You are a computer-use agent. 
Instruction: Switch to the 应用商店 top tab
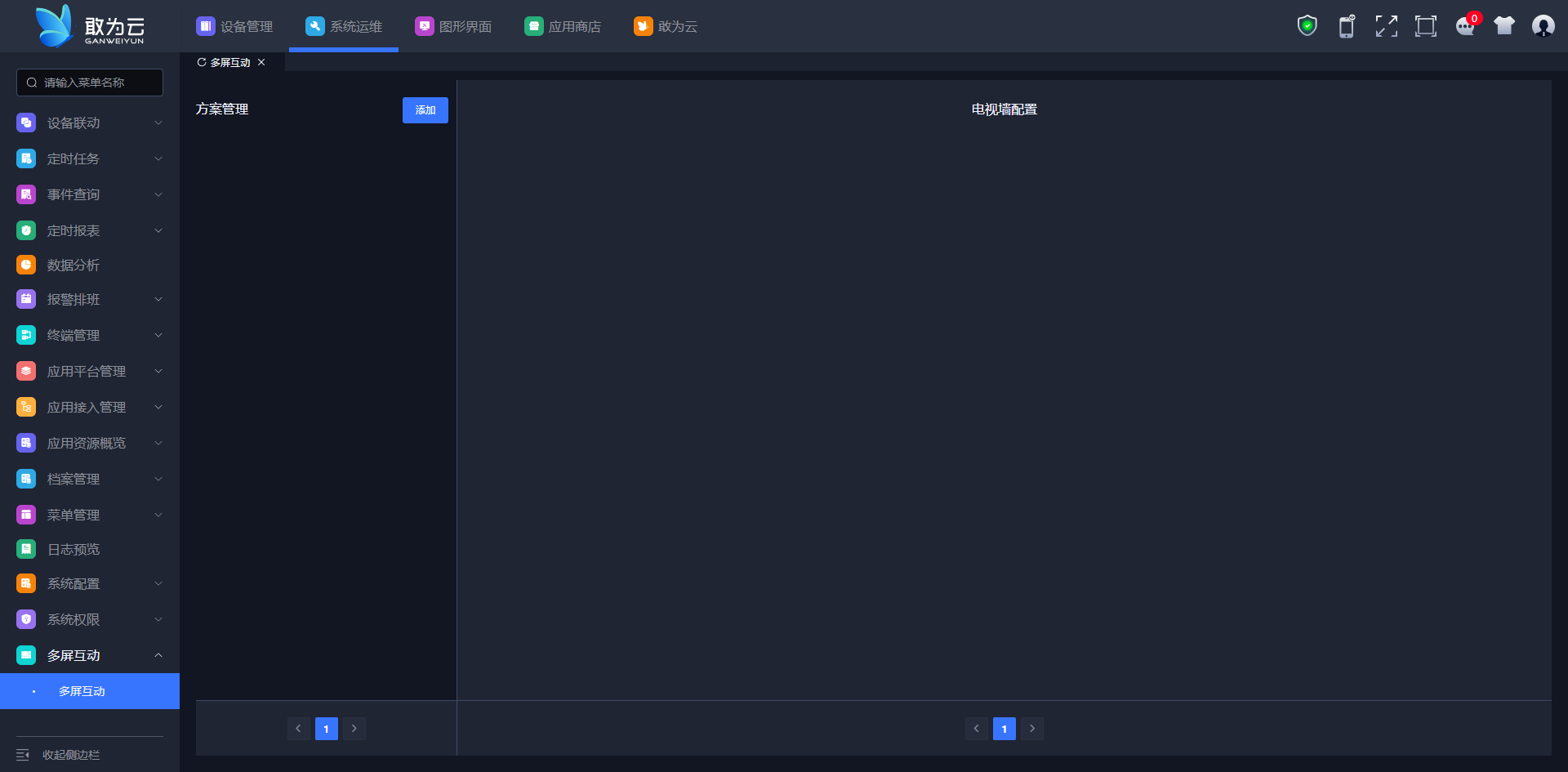[x=563, y=26]
